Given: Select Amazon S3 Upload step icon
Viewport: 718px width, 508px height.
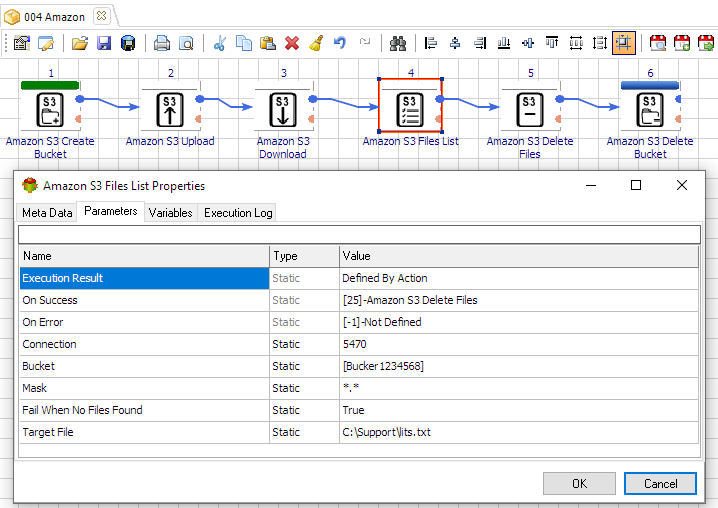Looking at the screenshot, I should pos(170,110).
